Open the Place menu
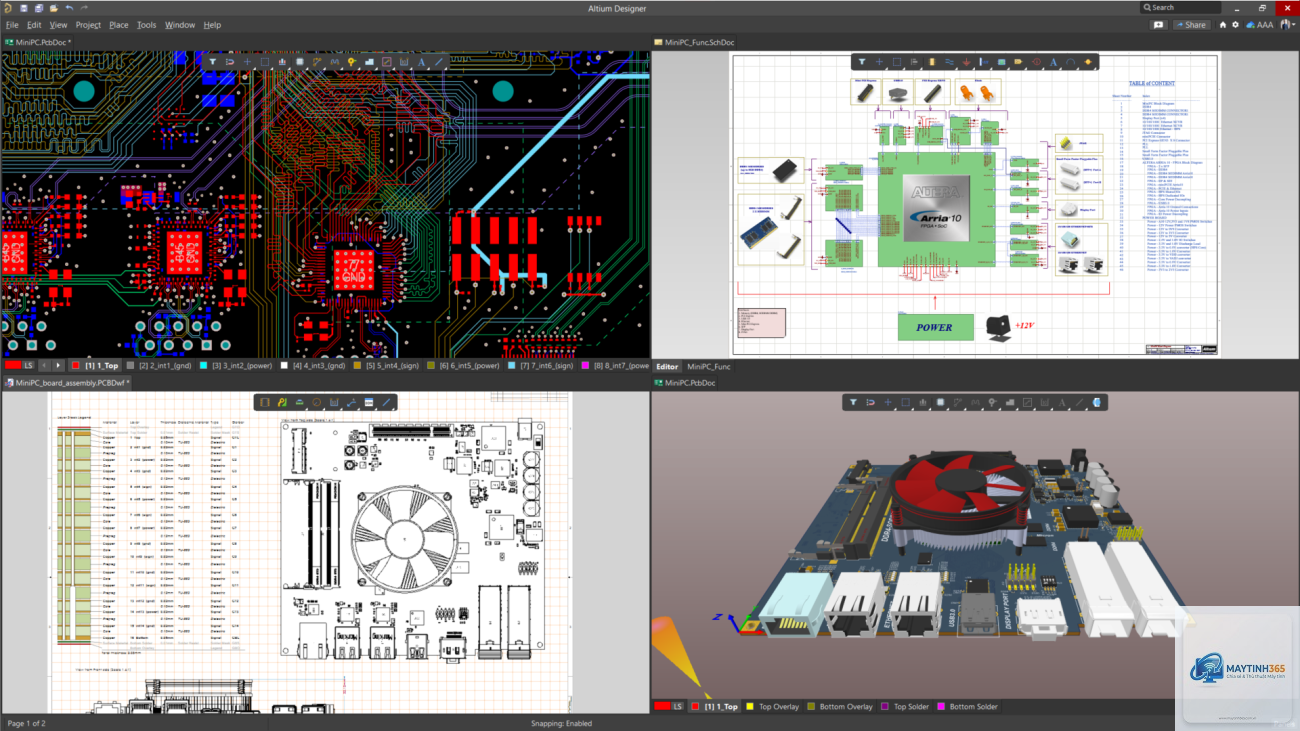This screenshot has width=1300, height=731. [x=118, y=25]
